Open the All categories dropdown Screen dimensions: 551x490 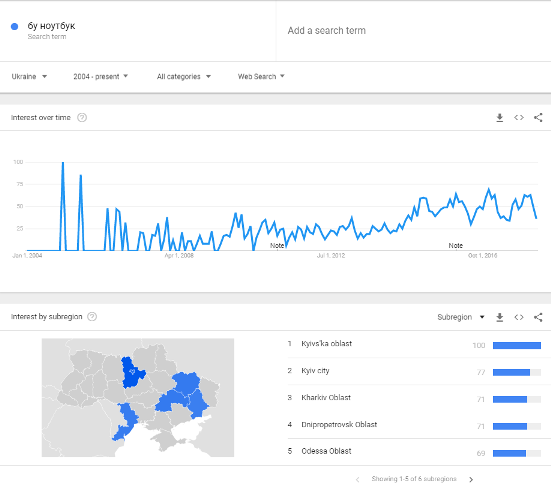click(184, 76)
